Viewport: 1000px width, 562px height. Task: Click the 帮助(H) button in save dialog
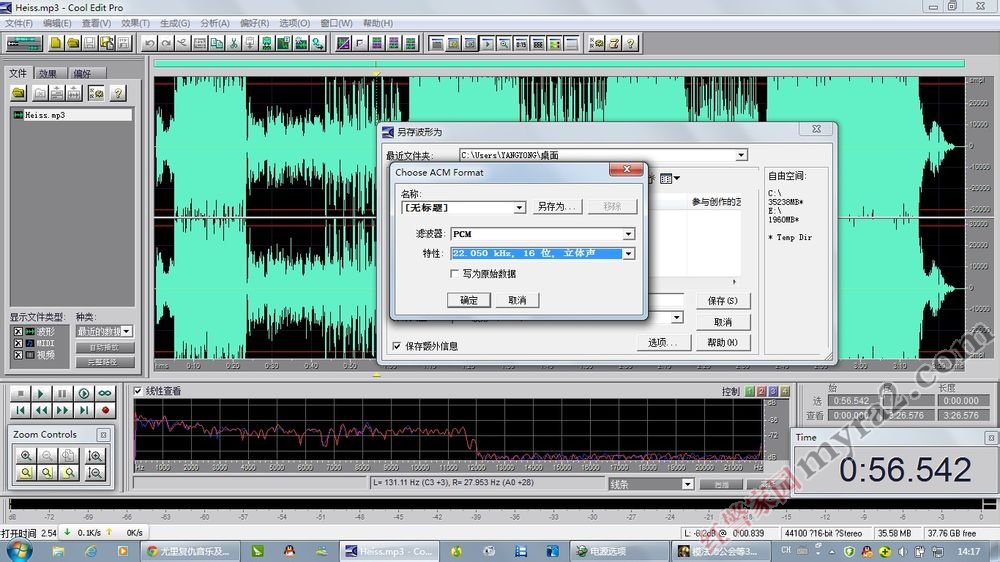click(x=723, y=343)
